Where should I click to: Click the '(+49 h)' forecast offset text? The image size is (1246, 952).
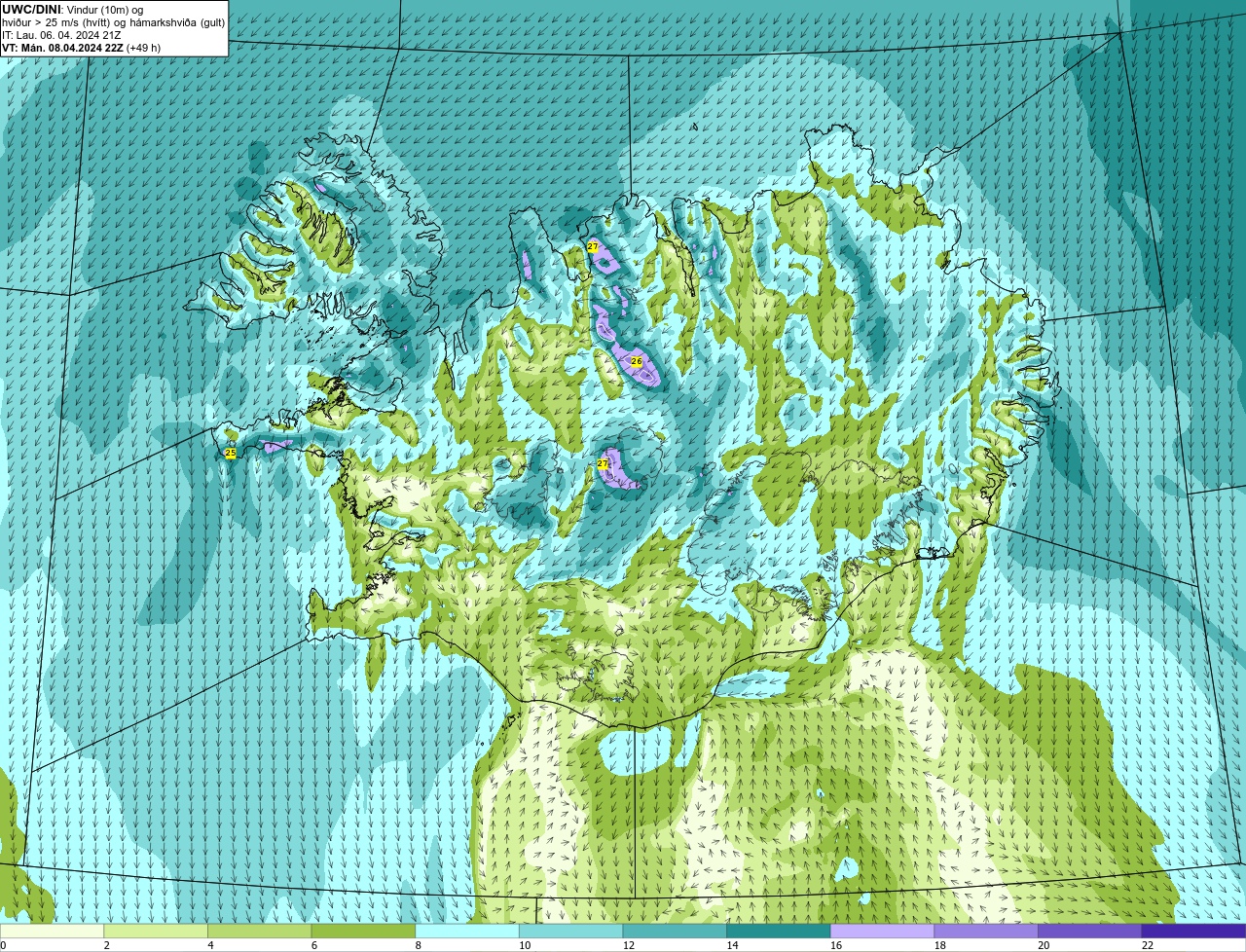(144, 48)
